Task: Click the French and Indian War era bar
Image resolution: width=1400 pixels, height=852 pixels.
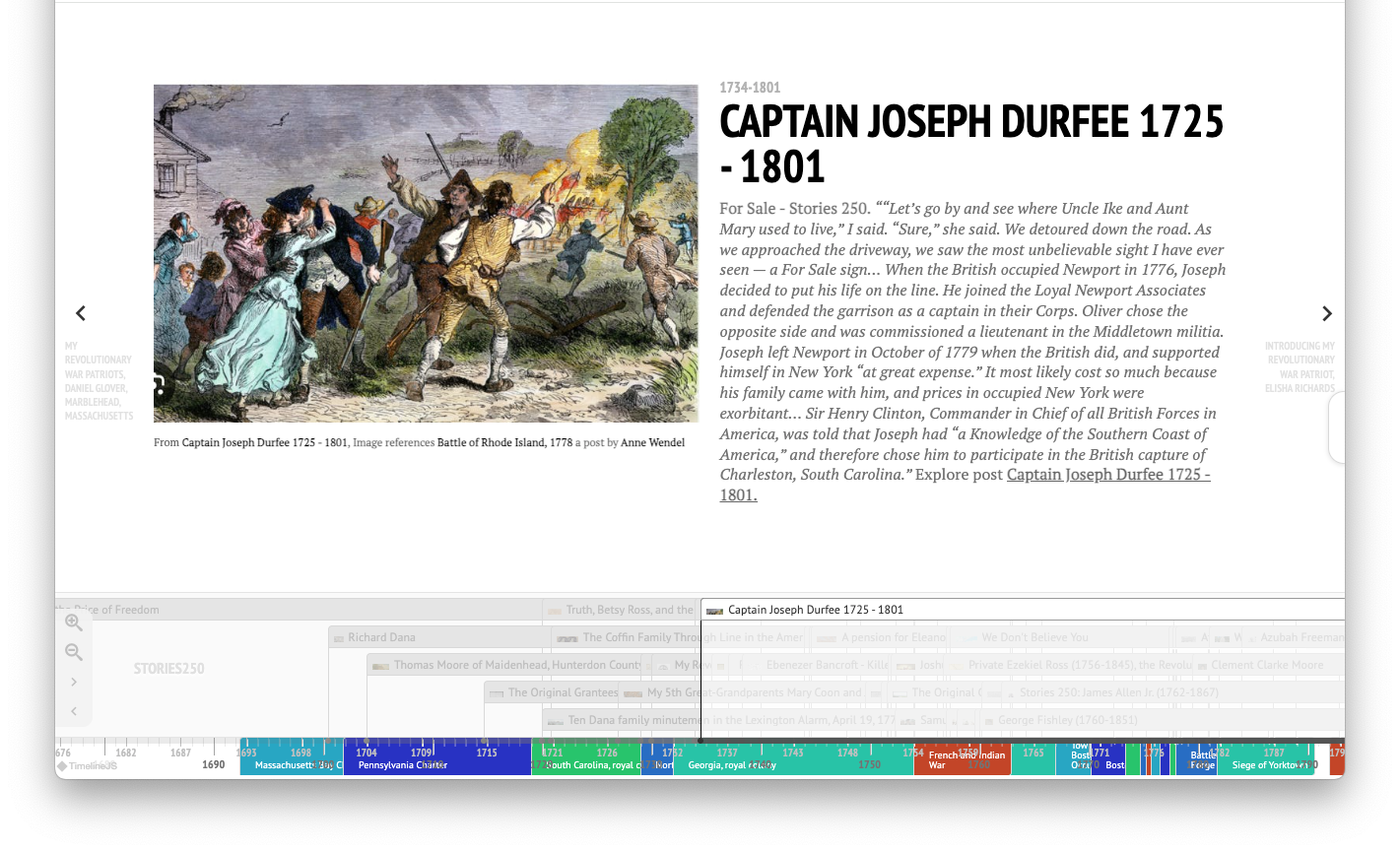Action: [962, 757]
